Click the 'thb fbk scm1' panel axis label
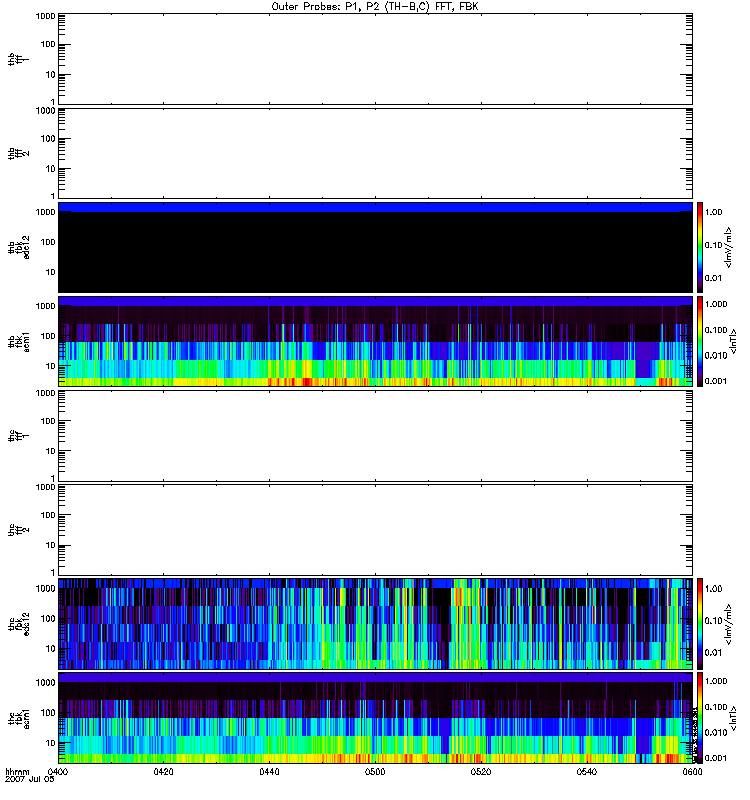Screen dimensions: 750x800 click(18, 341)
